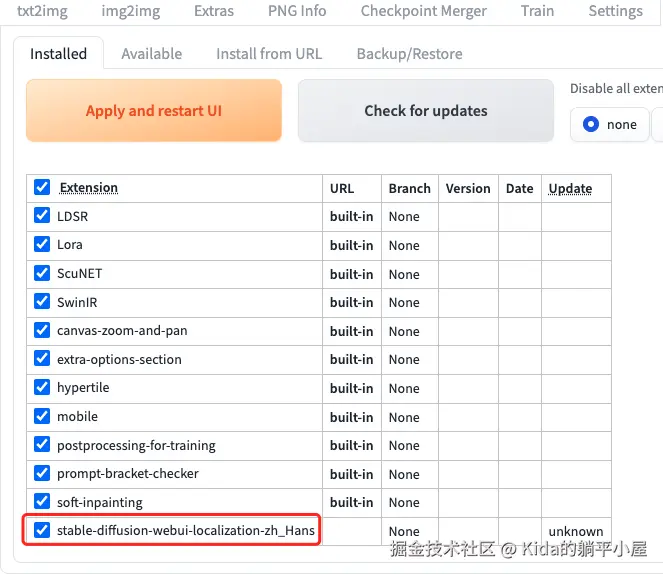Click the soft-inpainting name text

[100, 503]
